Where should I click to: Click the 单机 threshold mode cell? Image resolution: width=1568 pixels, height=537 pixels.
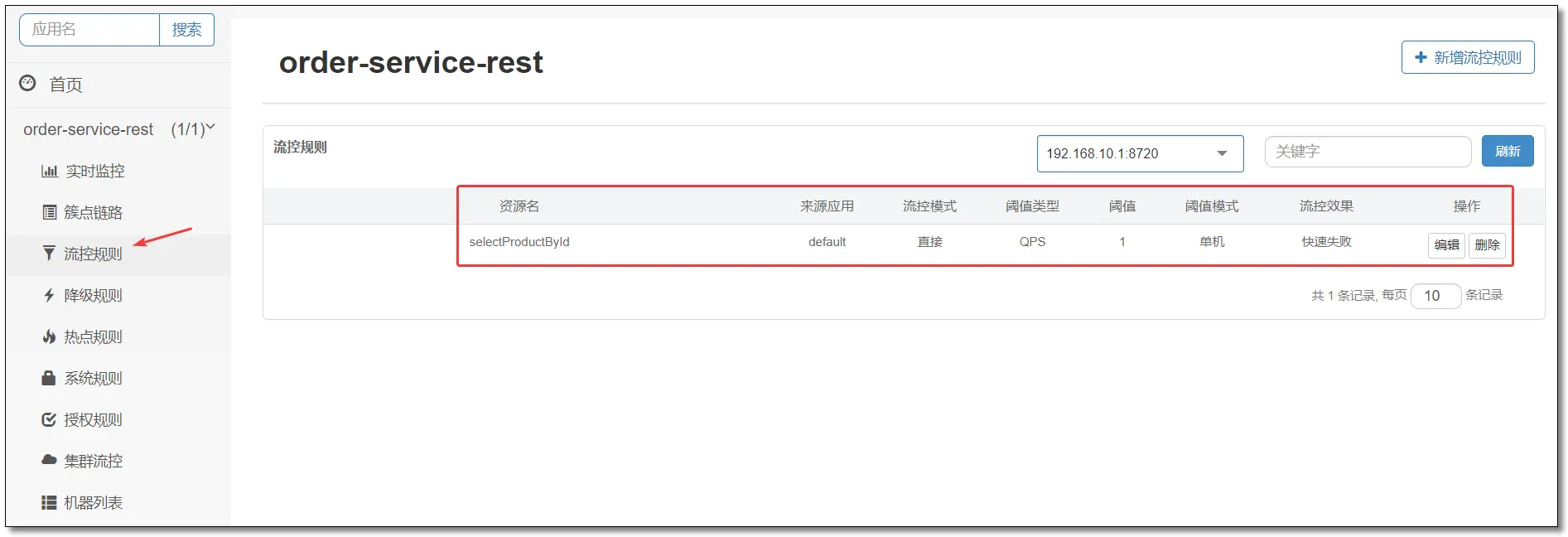tap(1212, 242)
